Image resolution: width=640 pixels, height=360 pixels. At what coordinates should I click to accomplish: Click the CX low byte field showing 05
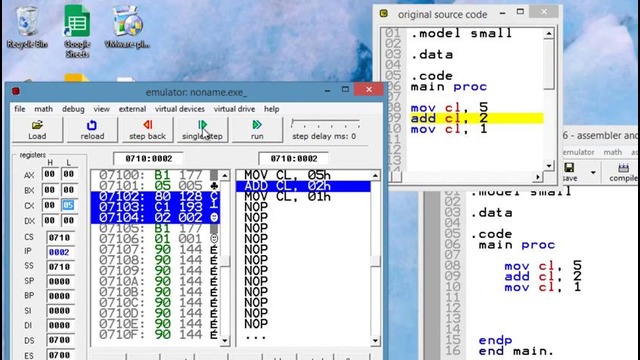pyautogui.click(x=69, y=205)
